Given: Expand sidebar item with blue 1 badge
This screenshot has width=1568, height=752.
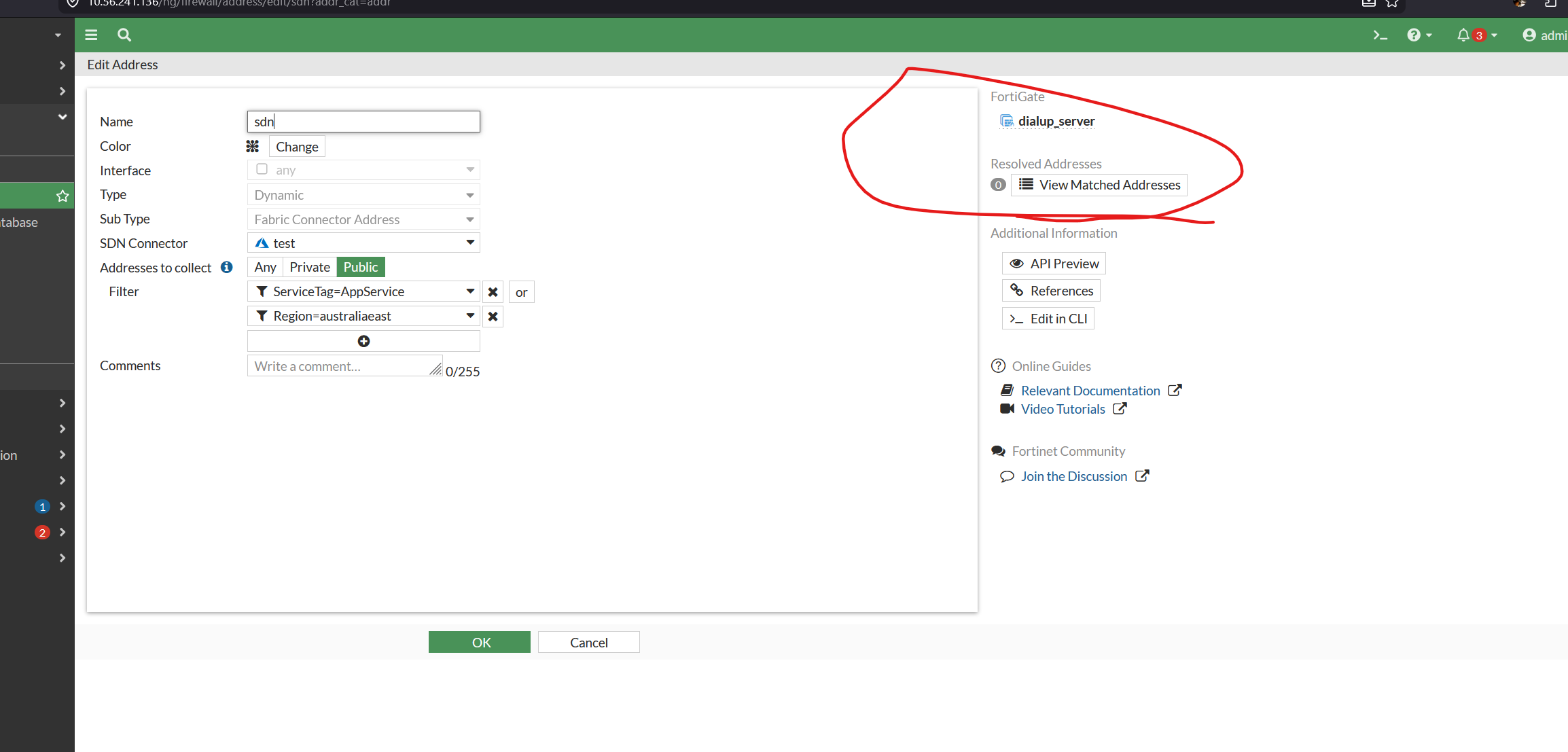Looking at the screenshot, I should pos(63,506).
